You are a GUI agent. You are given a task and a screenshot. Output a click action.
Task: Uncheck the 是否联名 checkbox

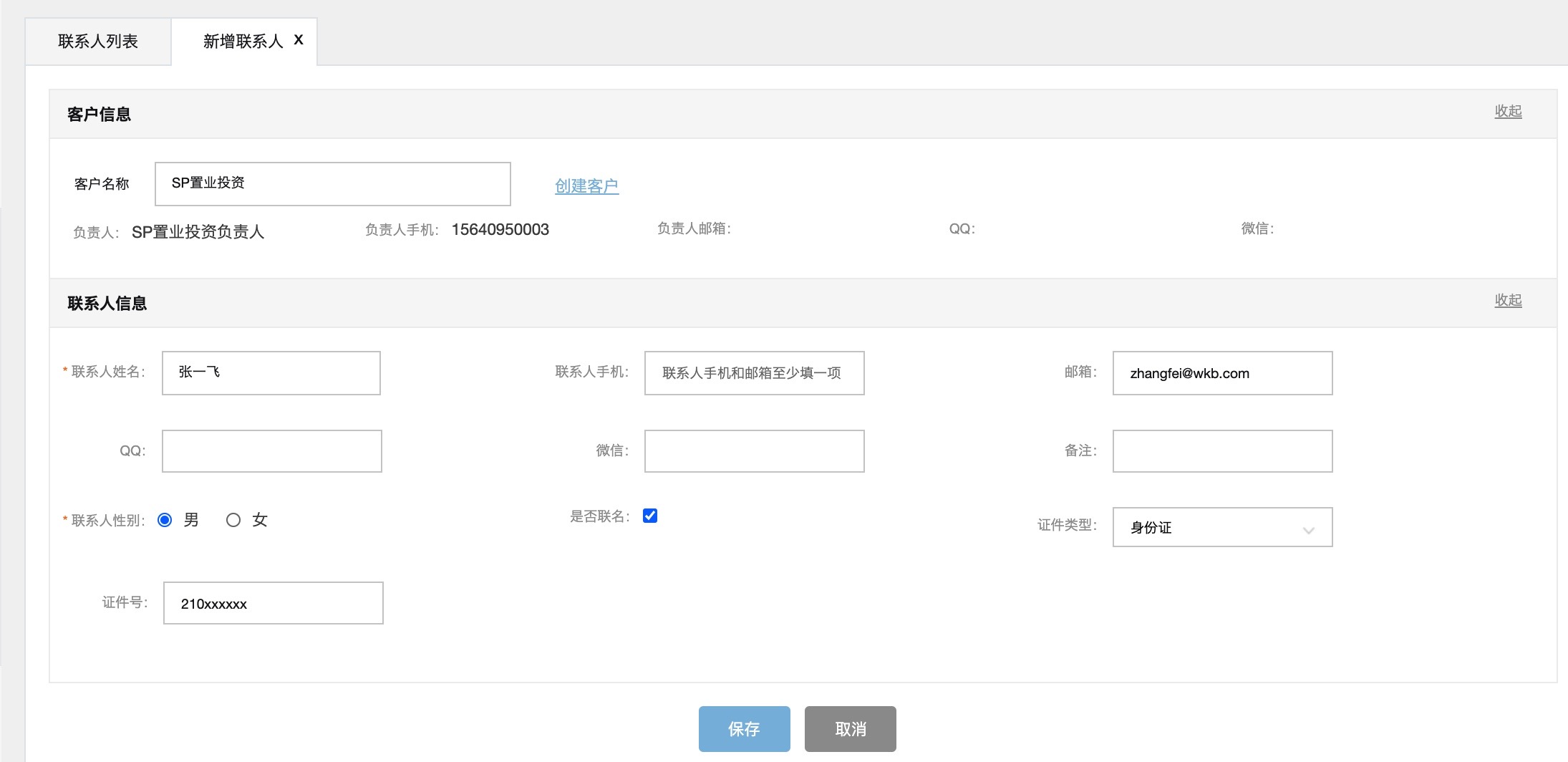pyautogui.click(x=650, y=516)
